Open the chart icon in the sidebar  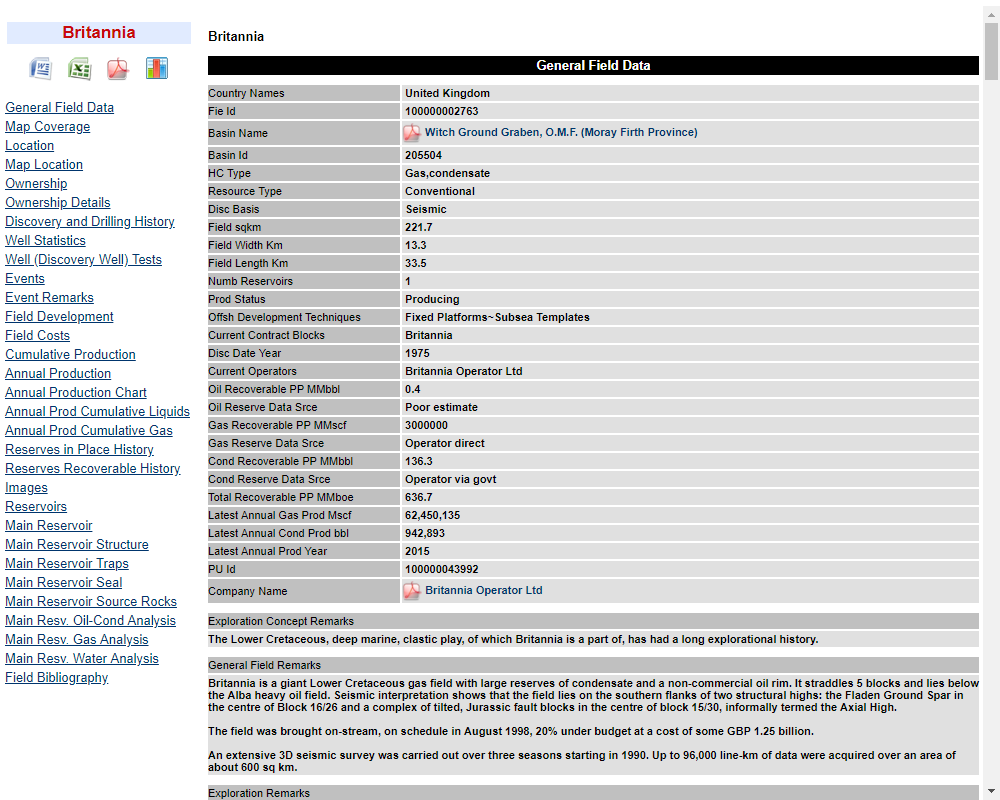[156, 68]
